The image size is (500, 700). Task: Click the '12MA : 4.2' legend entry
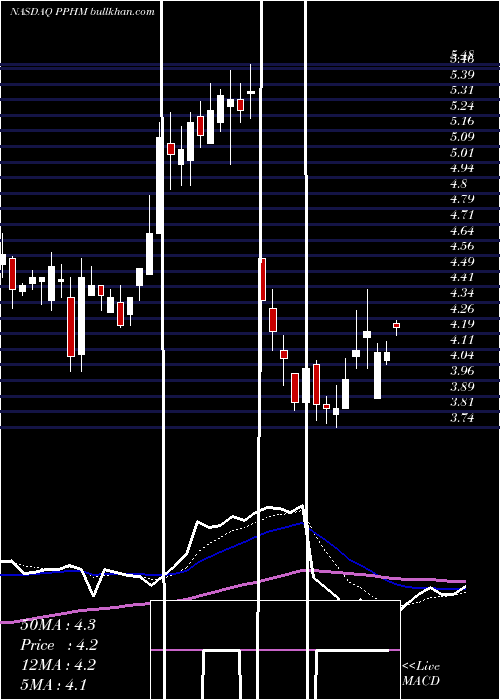pyautogui.click(x=58, y=665)
